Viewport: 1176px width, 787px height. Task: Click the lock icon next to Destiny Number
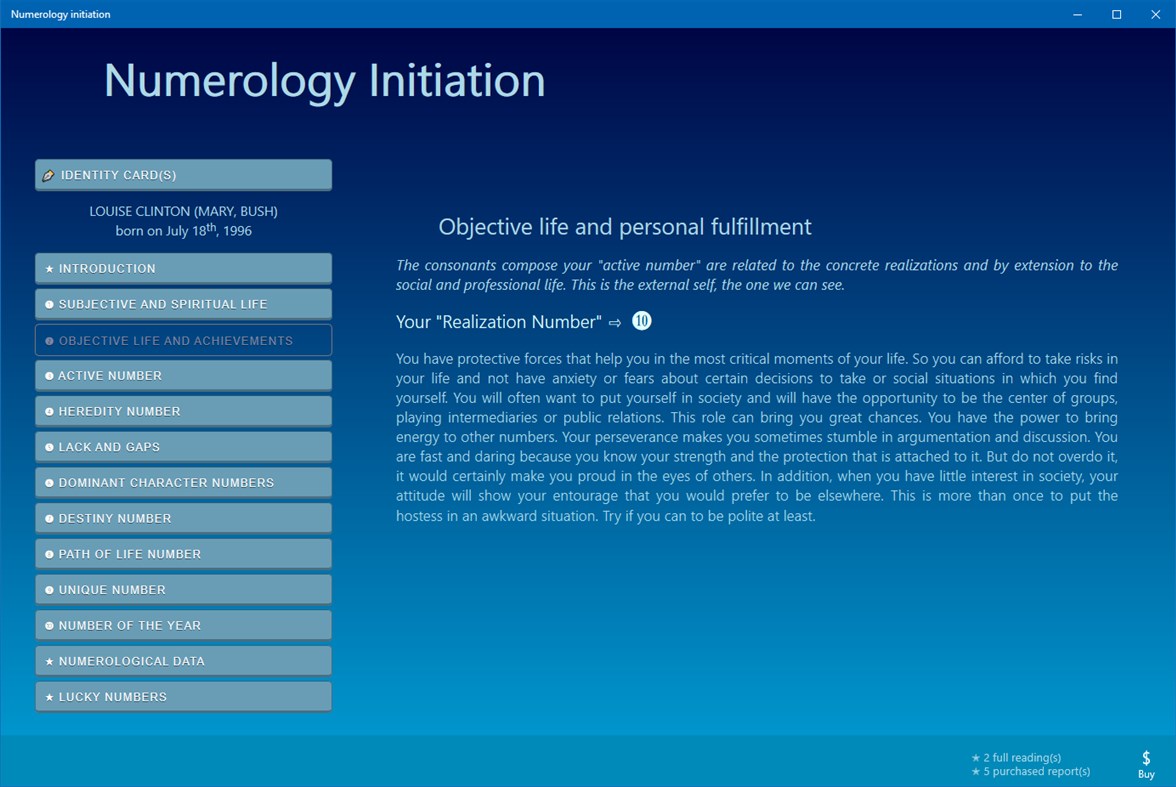[x=49, y=517]
